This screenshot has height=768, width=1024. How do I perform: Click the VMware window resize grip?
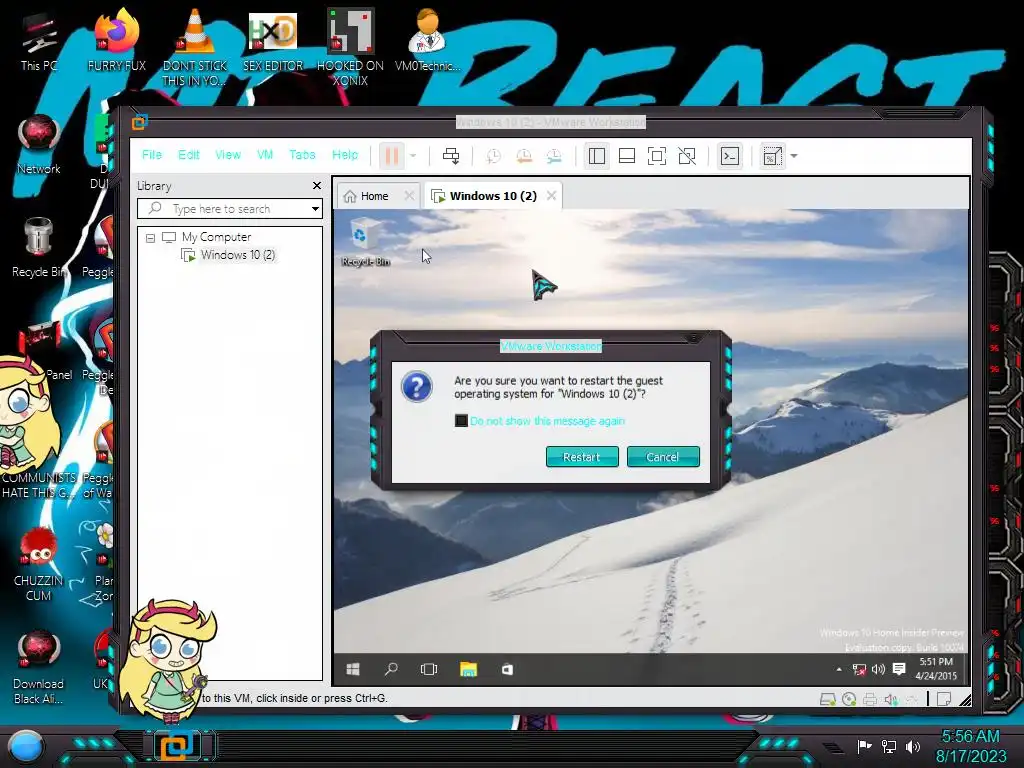coord(965,700)
